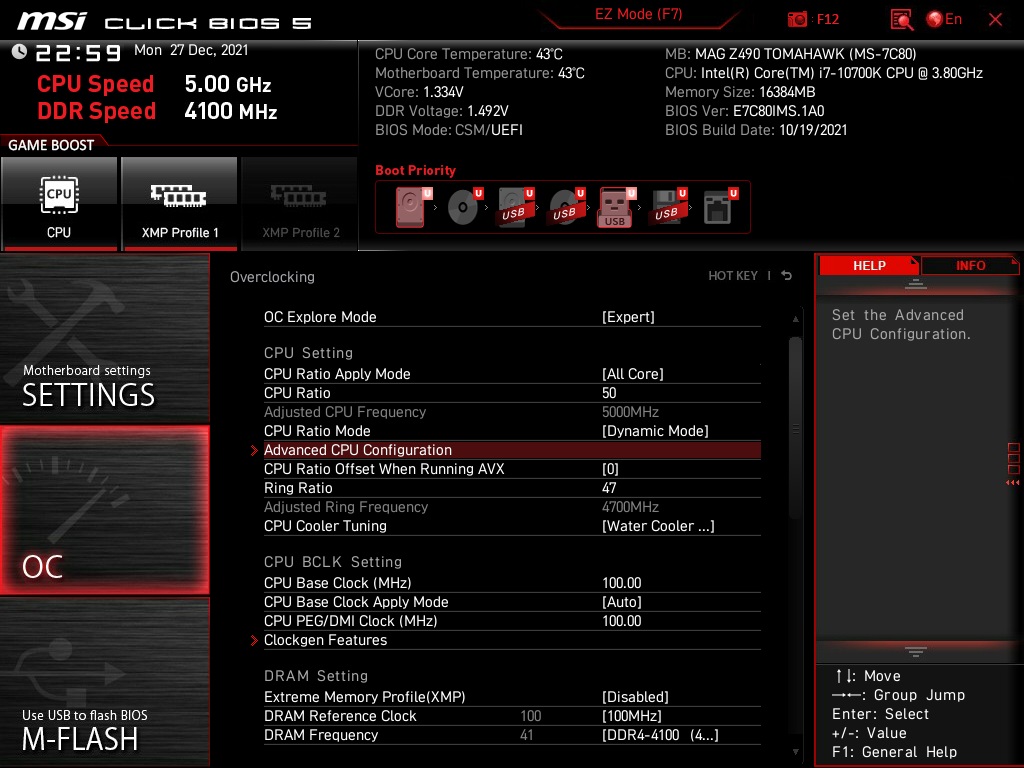Click the back arrow next to HOT KEY

[787, 276]
